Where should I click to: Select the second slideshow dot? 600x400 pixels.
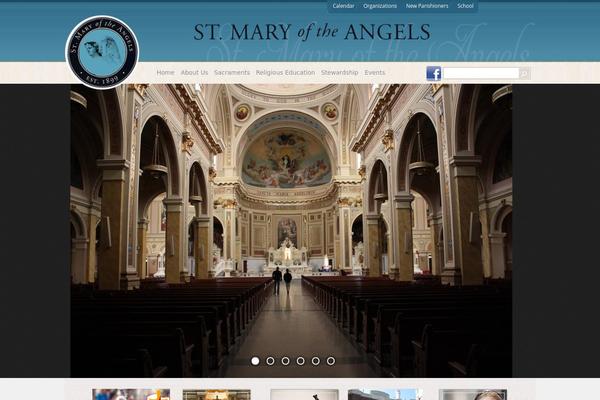coord(270,361)
